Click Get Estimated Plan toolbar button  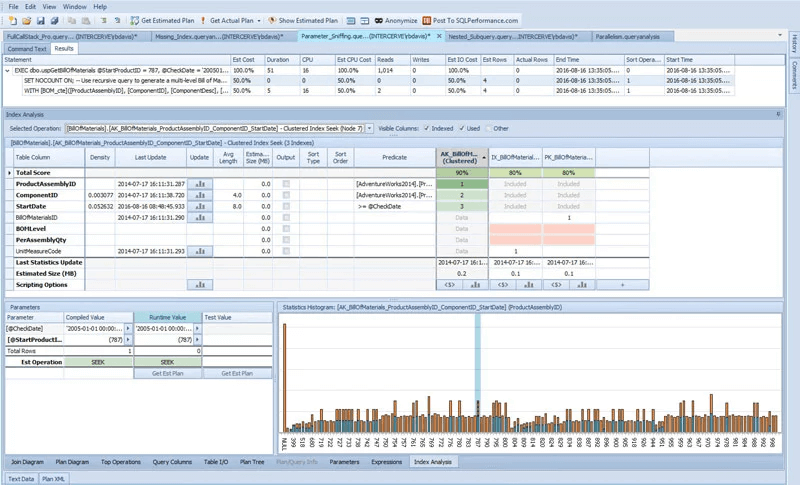pyautogui.click(x=162, y=21)
